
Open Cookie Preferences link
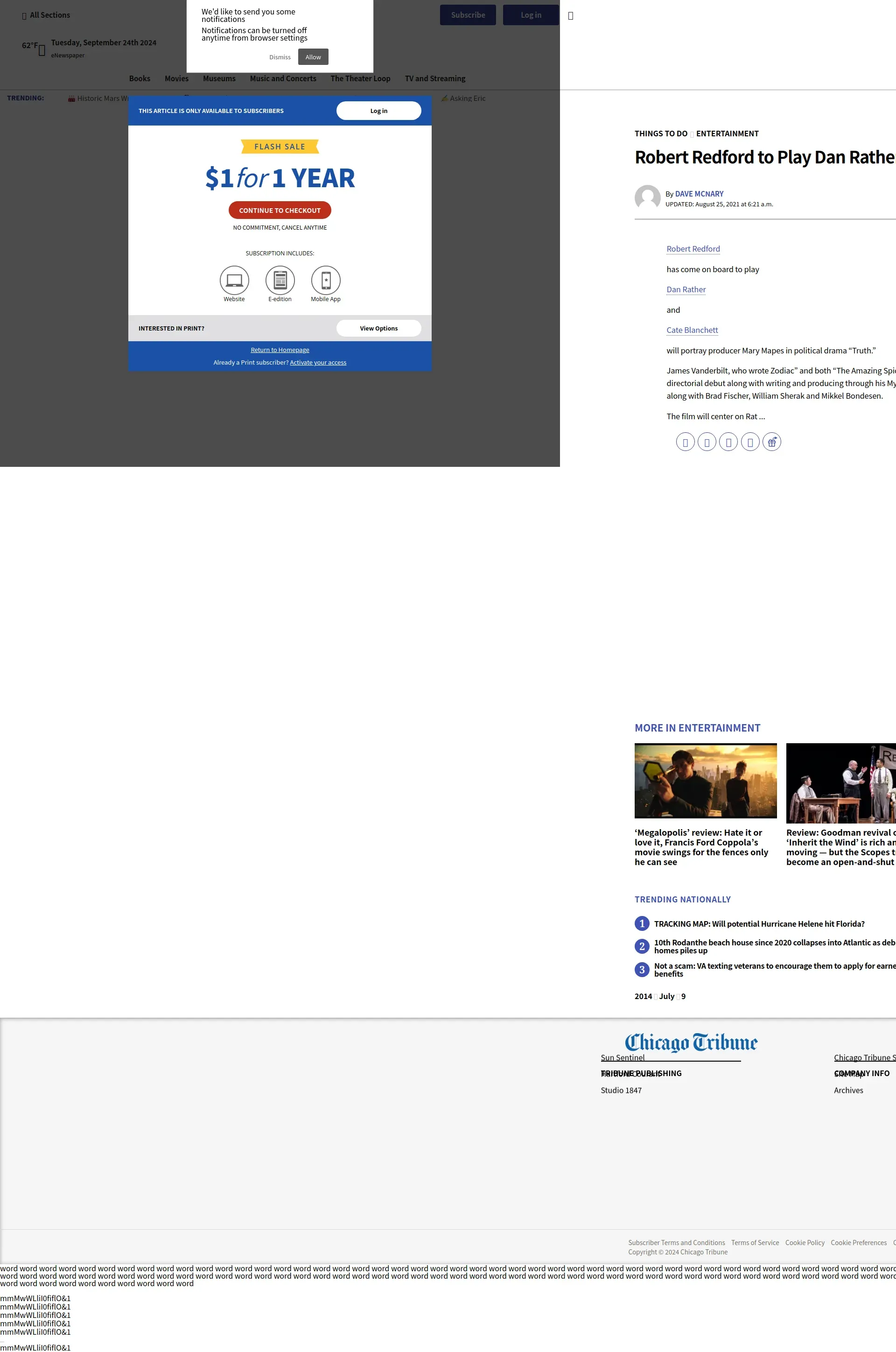[858, 1243]
